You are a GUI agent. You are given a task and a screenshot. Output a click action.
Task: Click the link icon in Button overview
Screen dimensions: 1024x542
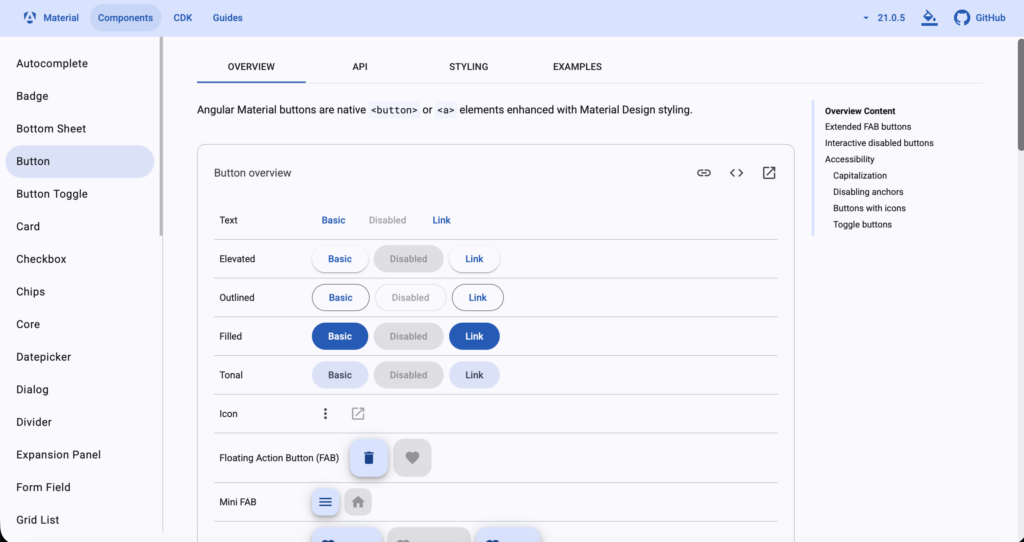click(704, 173)
